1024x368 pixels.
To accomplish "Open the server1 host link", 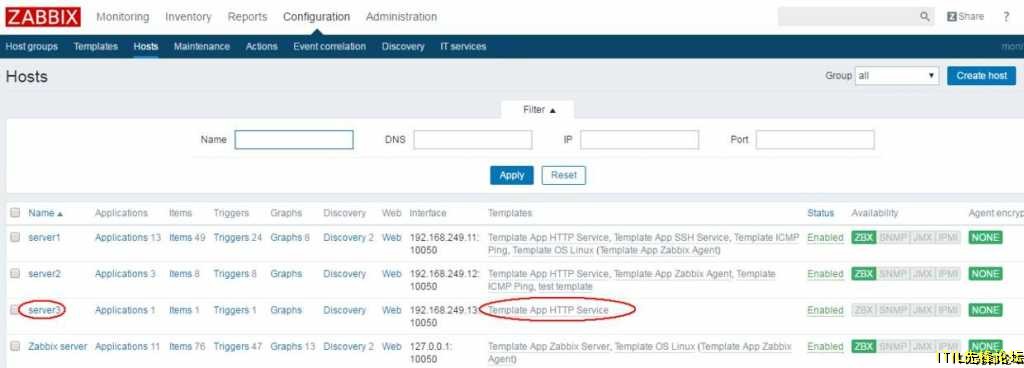I will [44, 238].
